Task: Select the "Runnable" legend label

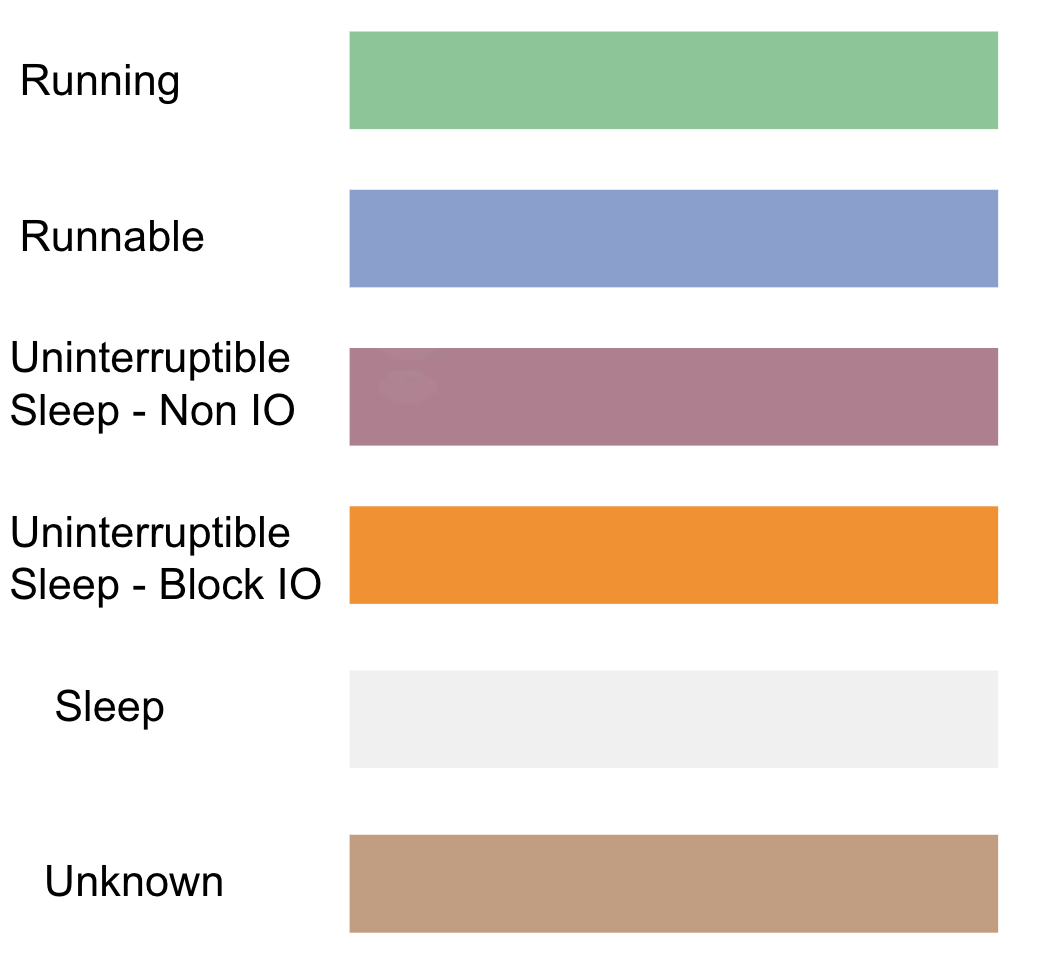Action: (112, 238)
